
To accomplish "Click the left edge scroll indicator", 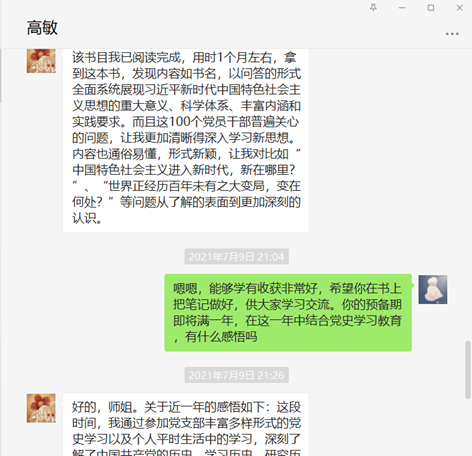I will click(1, 75).
